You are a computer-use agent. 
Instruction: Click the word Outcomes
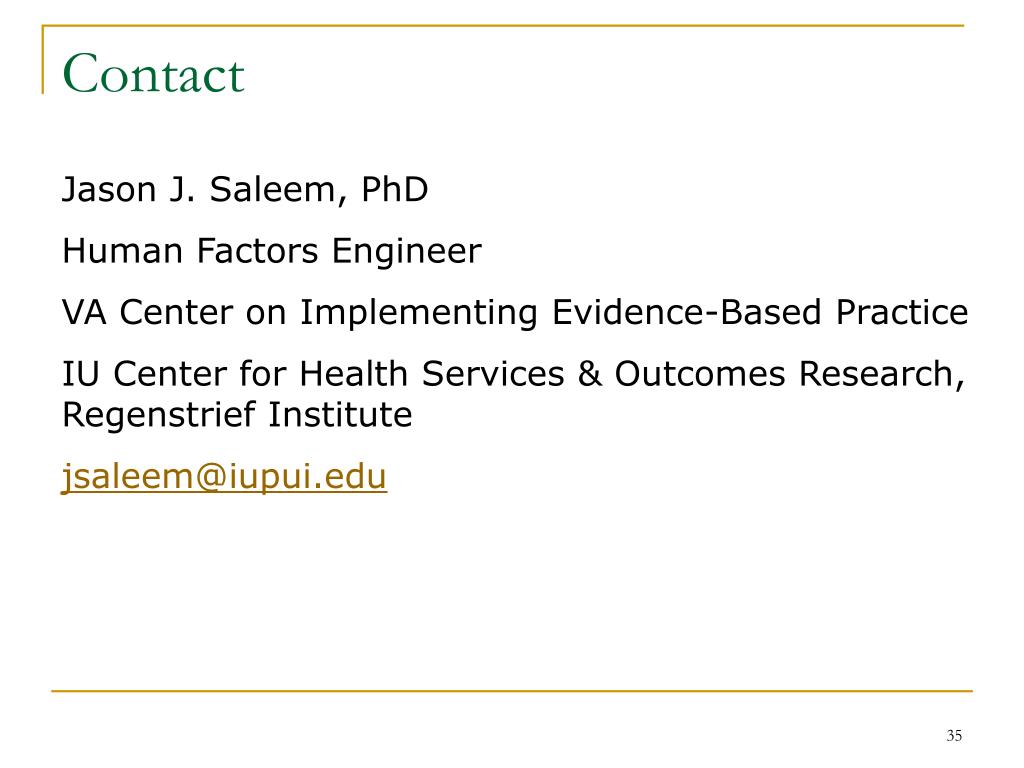(700, 374)
